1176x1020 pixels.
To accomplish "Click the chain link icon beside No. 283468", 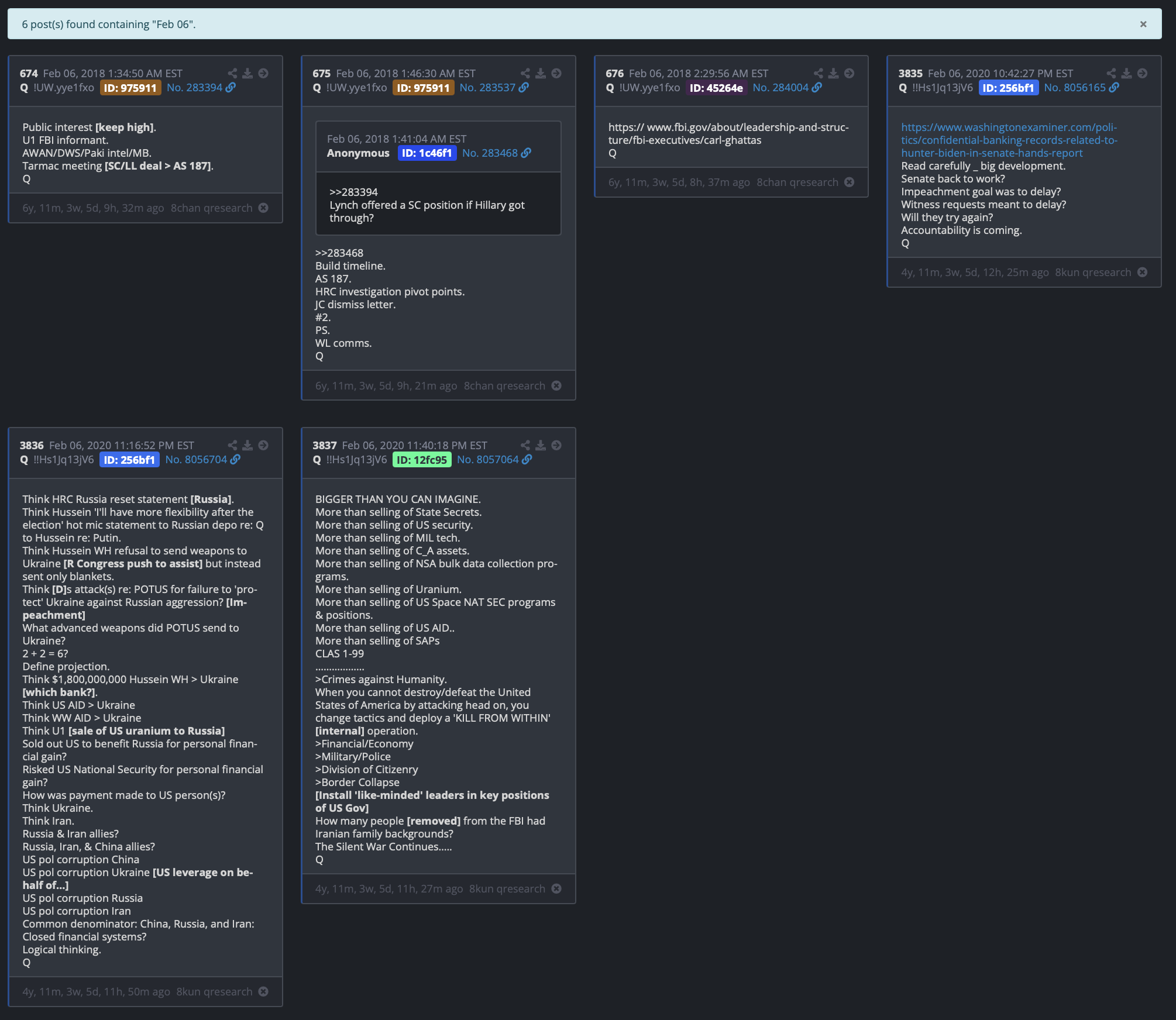I will (x=527, y=153).
